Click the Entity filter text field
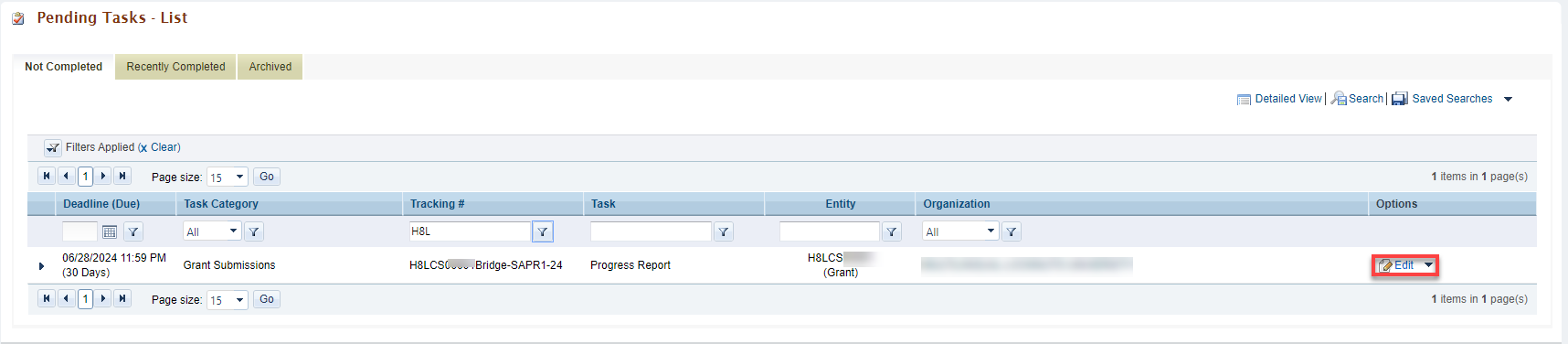Screen dimensions: 1568x344 click(830, 231)
